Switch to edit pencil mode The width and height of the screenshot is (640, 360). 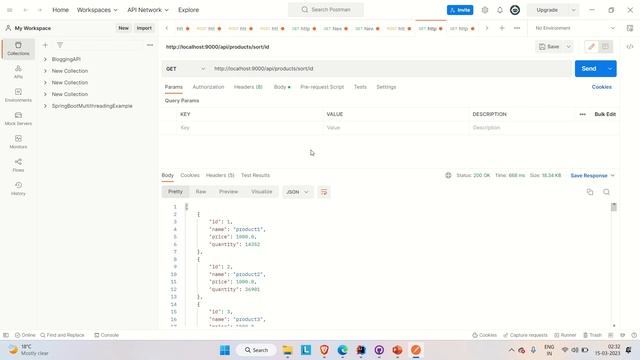click(x=591, y=47)
